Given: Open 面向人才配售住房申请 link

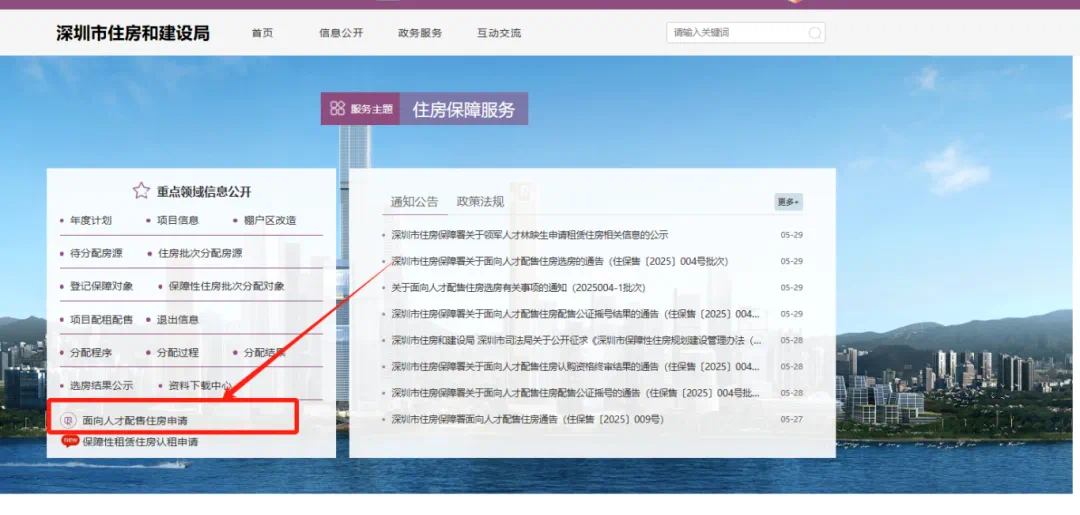Looking at the screenshot, I should (135, 420).
